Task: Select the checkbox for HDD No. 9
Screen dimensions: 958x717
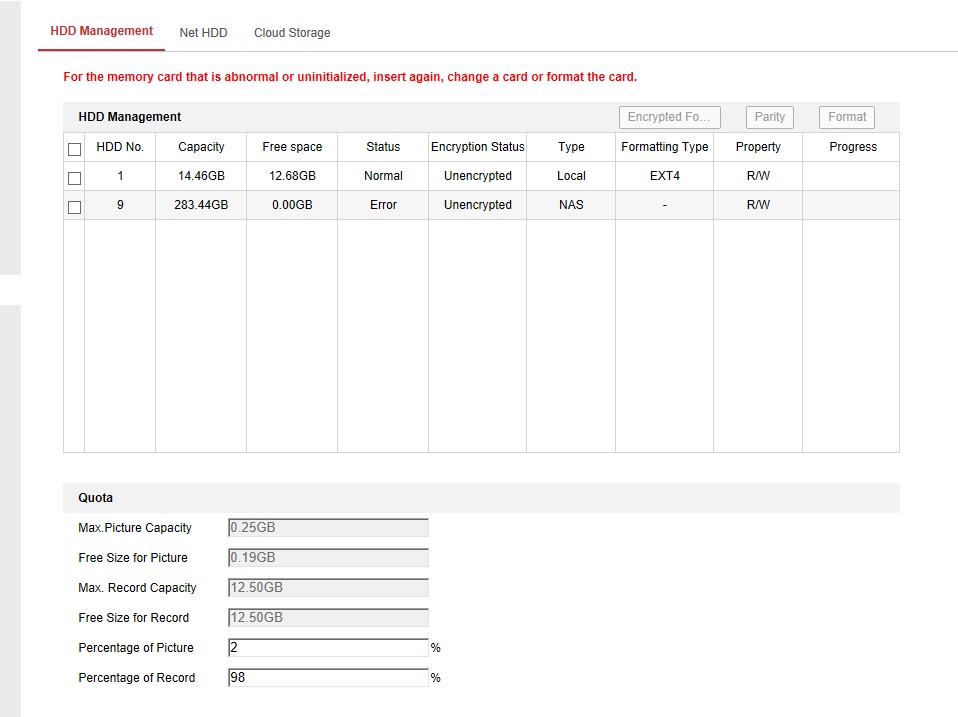Action: [74, 207]
